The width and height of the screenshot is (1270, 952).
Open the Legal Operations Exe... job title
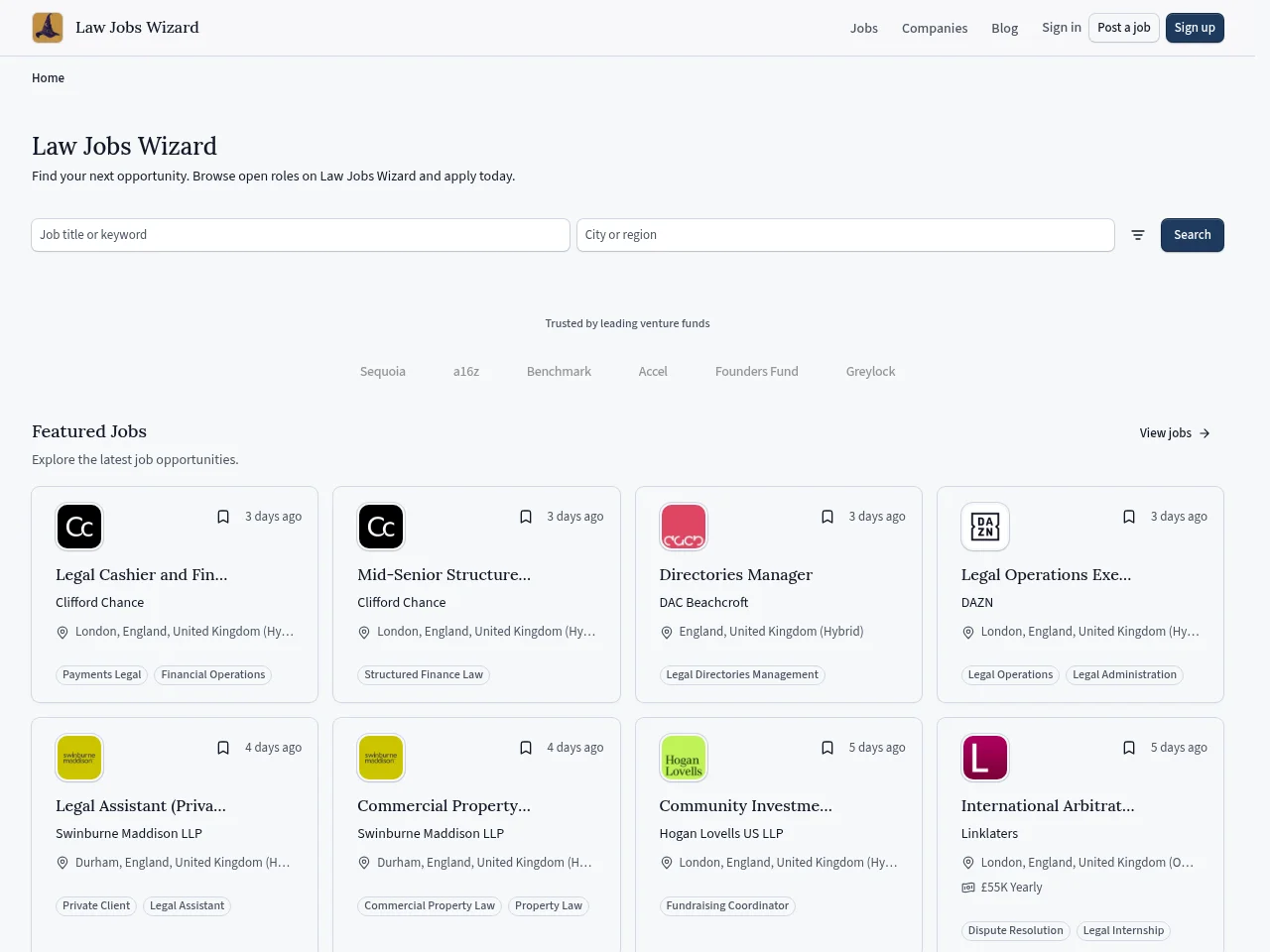(1047, 575)
